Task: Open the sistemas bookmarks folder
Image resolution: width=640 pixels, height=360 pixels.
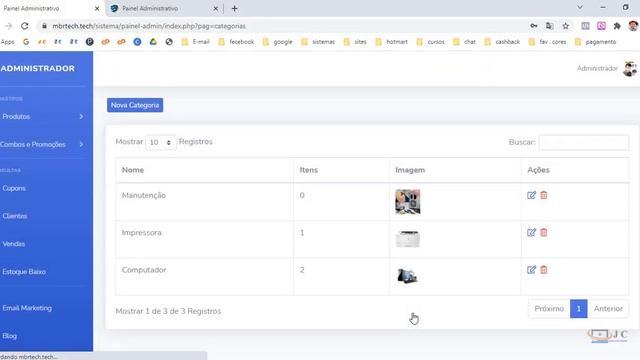Action: coord(318,42)
